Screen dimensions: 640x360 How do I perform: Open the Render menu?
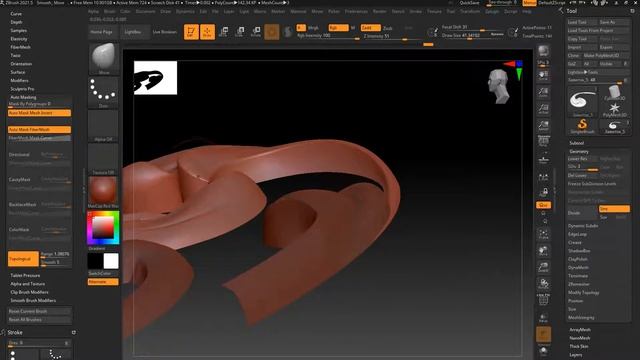point(379,11)
